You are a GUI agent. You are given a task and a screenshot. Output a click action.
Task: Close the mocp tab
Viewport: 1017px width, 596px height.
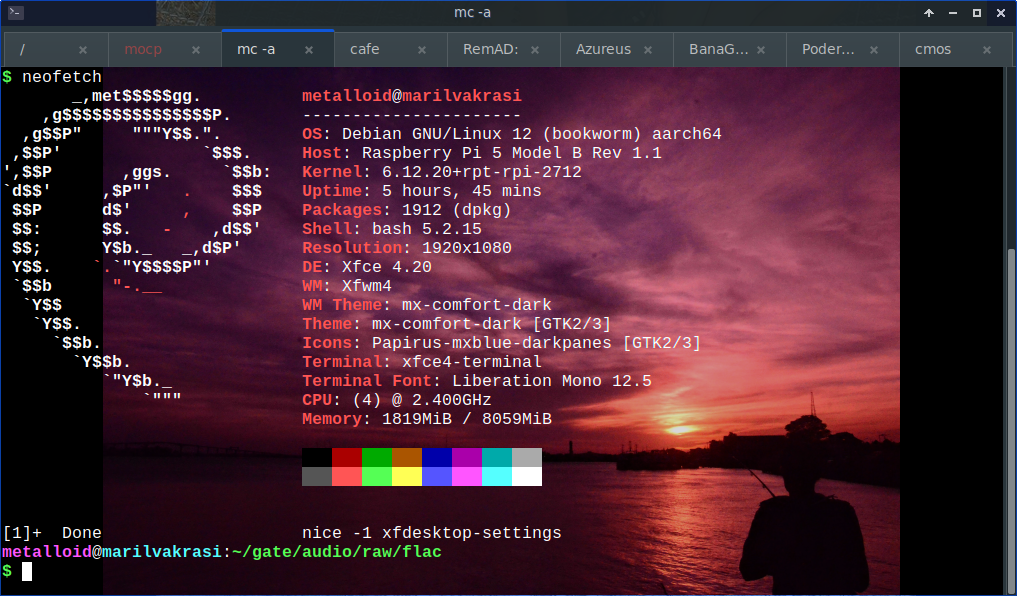click(196, 50)
